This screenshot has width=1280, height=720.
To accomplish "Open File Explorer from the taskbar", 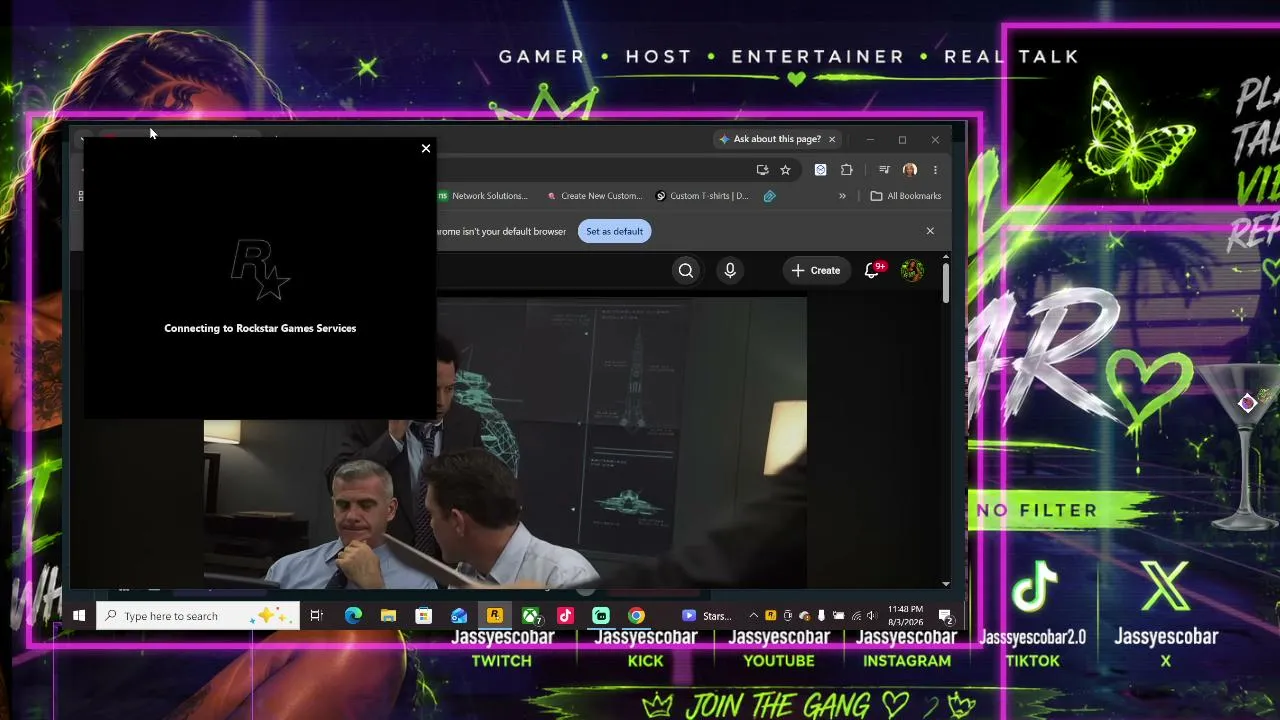I will tap(388, 616).
